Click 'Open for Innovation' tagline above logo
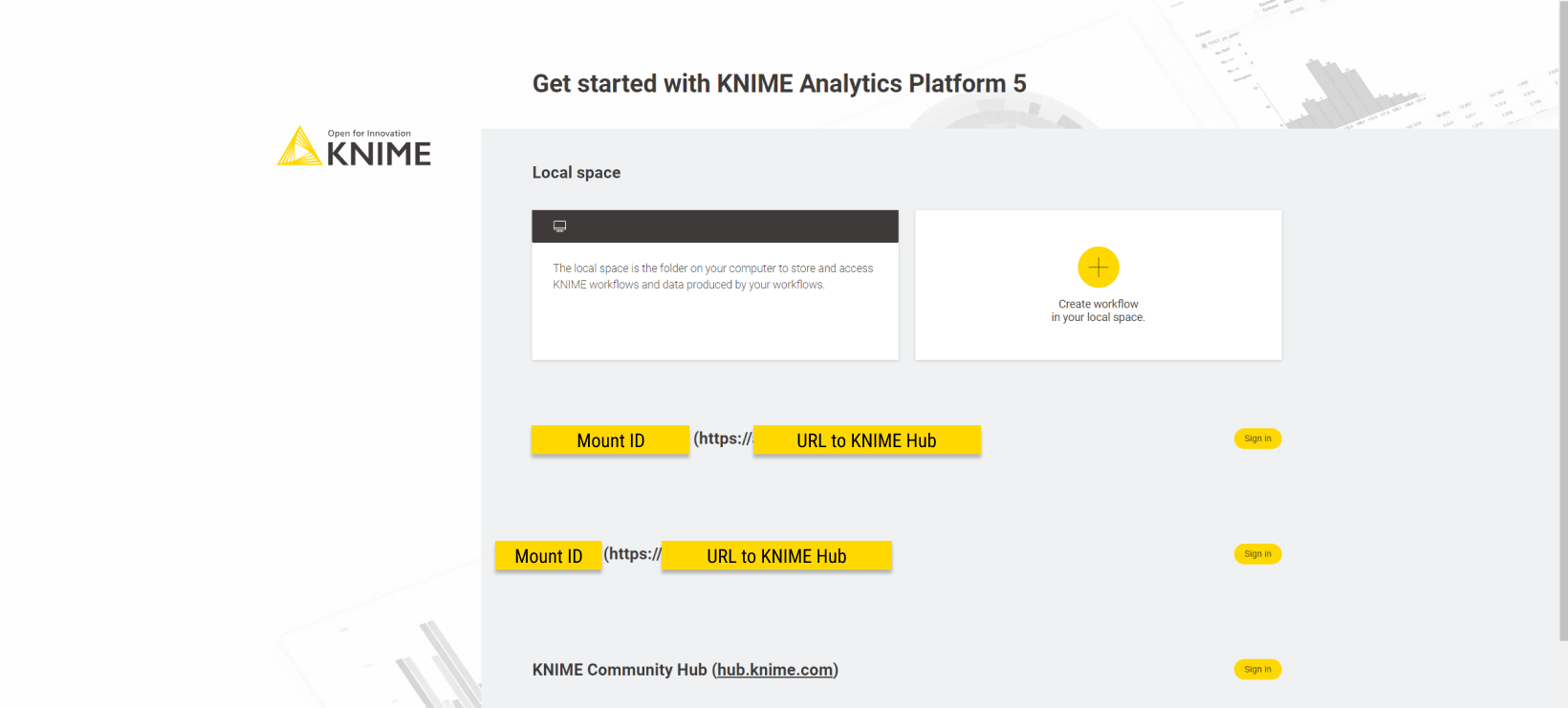1568x708 pixels. [369, 134]
